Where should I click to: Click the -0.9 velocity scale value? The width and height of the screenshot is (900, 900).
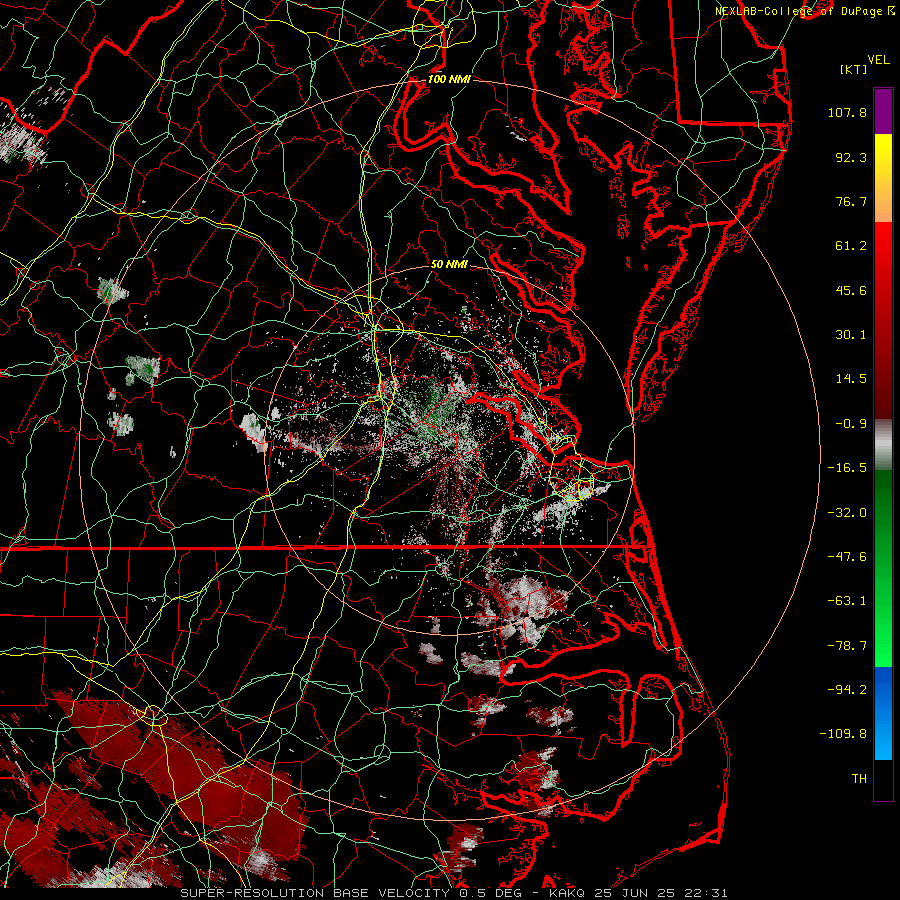[x=851, y=424]
